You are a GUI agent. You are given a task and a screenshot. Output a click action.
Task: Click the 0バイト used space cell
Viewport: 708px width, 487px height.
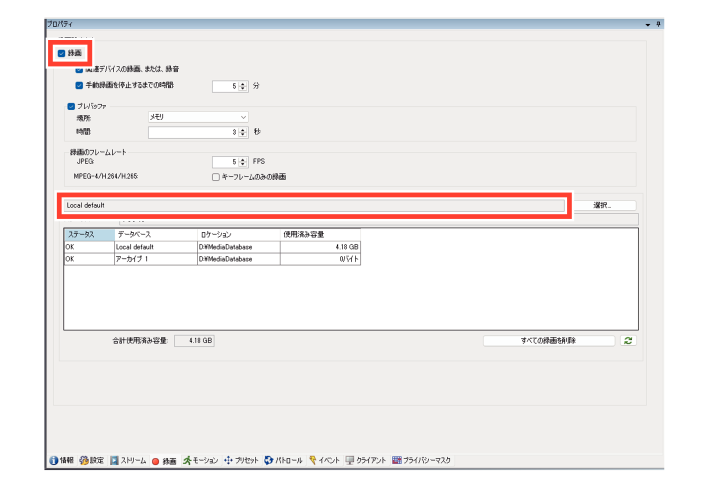tap(321, 259)
